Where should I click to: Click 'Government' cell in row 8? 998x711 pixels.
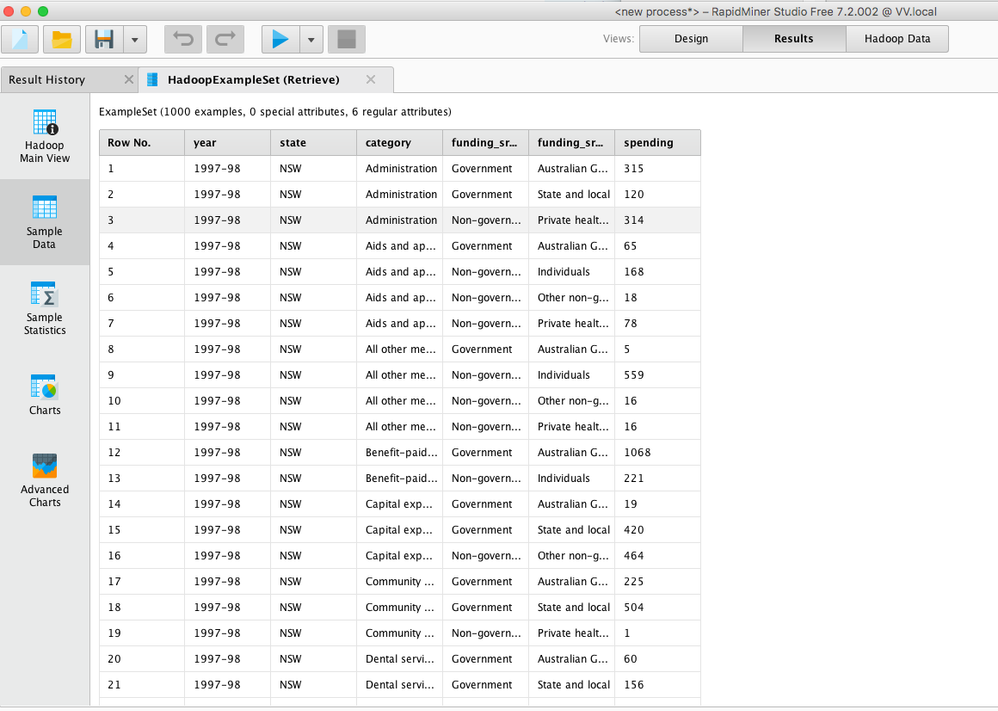[486, 349]
